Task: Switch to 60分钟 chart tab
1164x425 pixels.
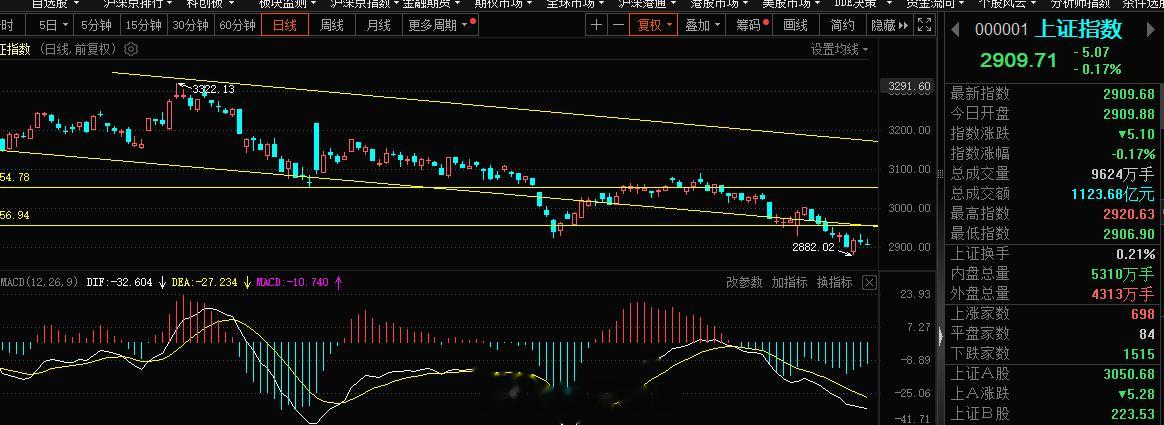Action: (x=238, y=25)
